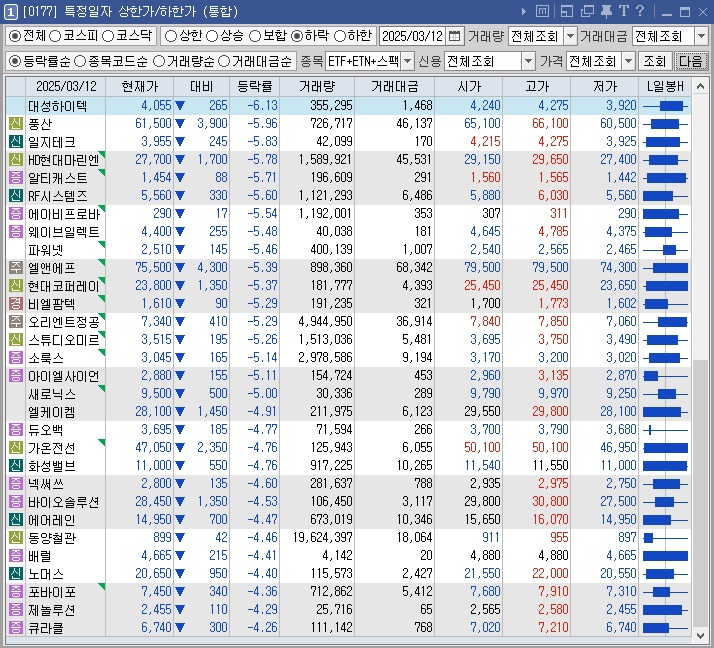
Task: Click the scrollbar down arrow
Action: (x=700, y=635)
